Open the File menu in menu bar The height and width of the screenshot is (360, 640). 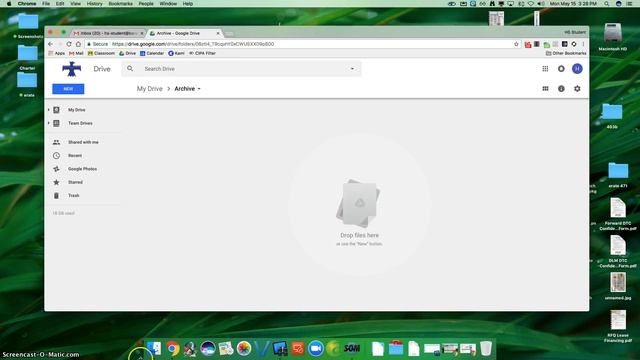point(46,3)
